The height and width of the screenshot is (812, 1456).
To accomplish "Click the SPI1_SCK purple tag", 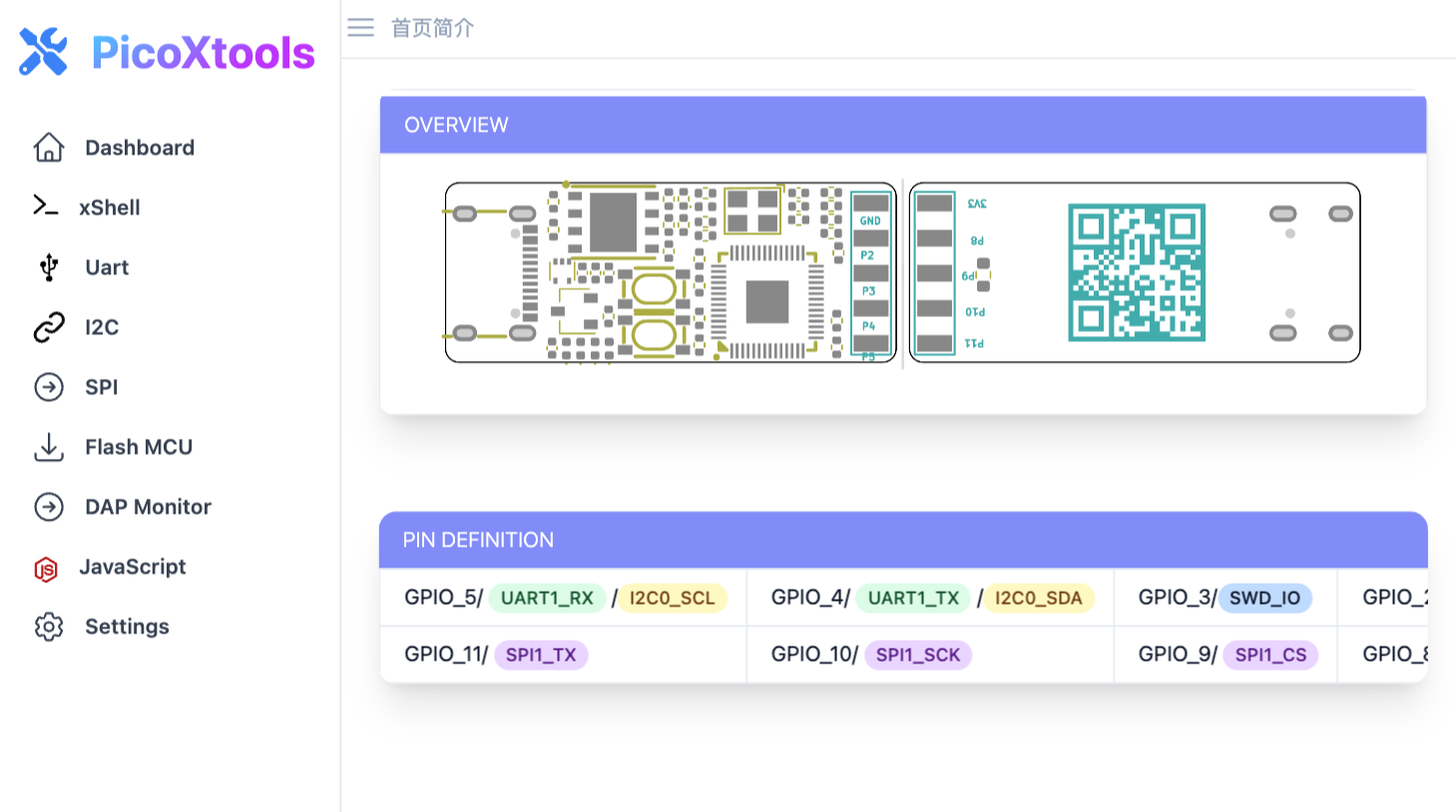I will 918,654.
